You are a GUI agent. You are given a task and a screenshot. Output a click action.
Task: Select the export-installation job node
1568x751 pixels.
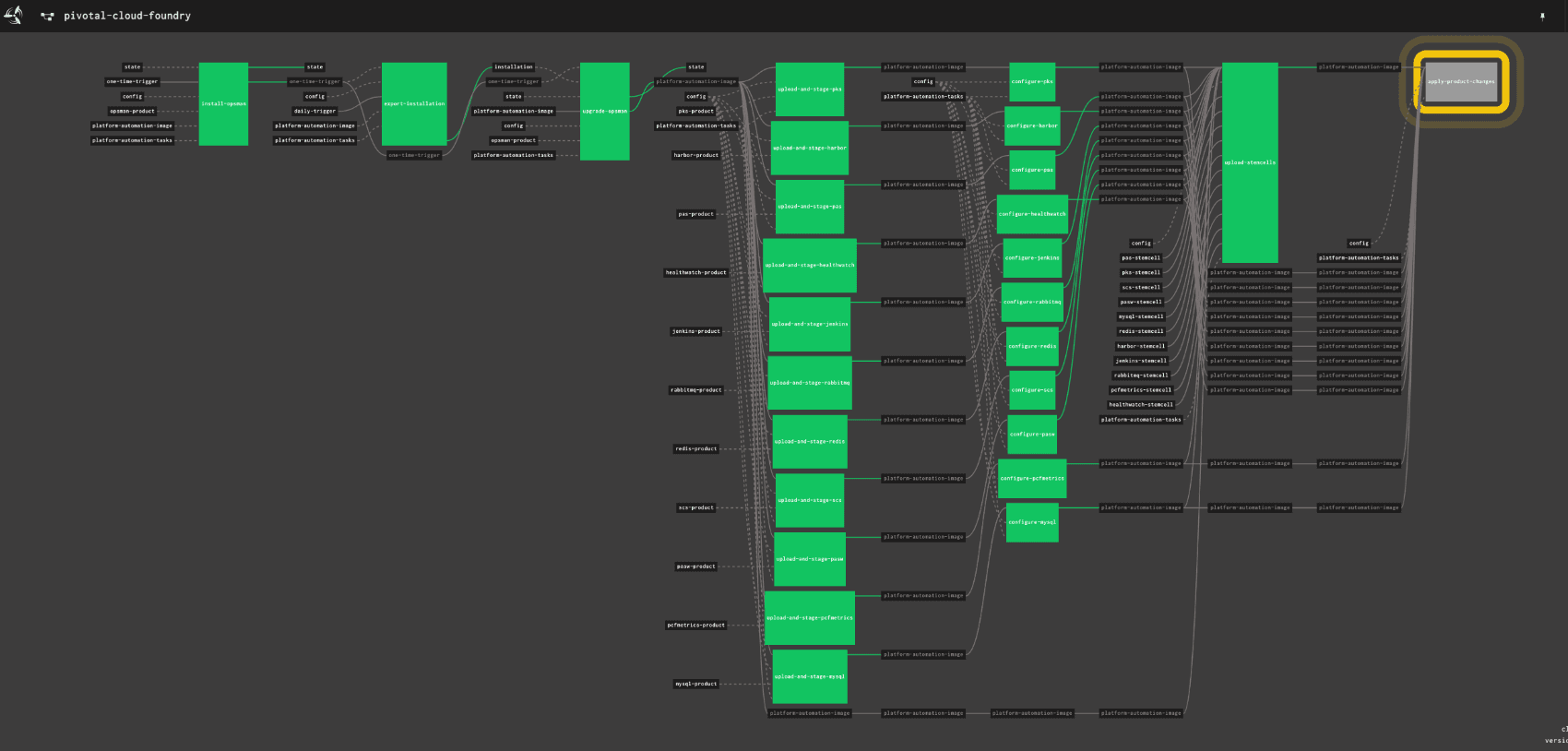pyautogui.click(x=414, y=104)
